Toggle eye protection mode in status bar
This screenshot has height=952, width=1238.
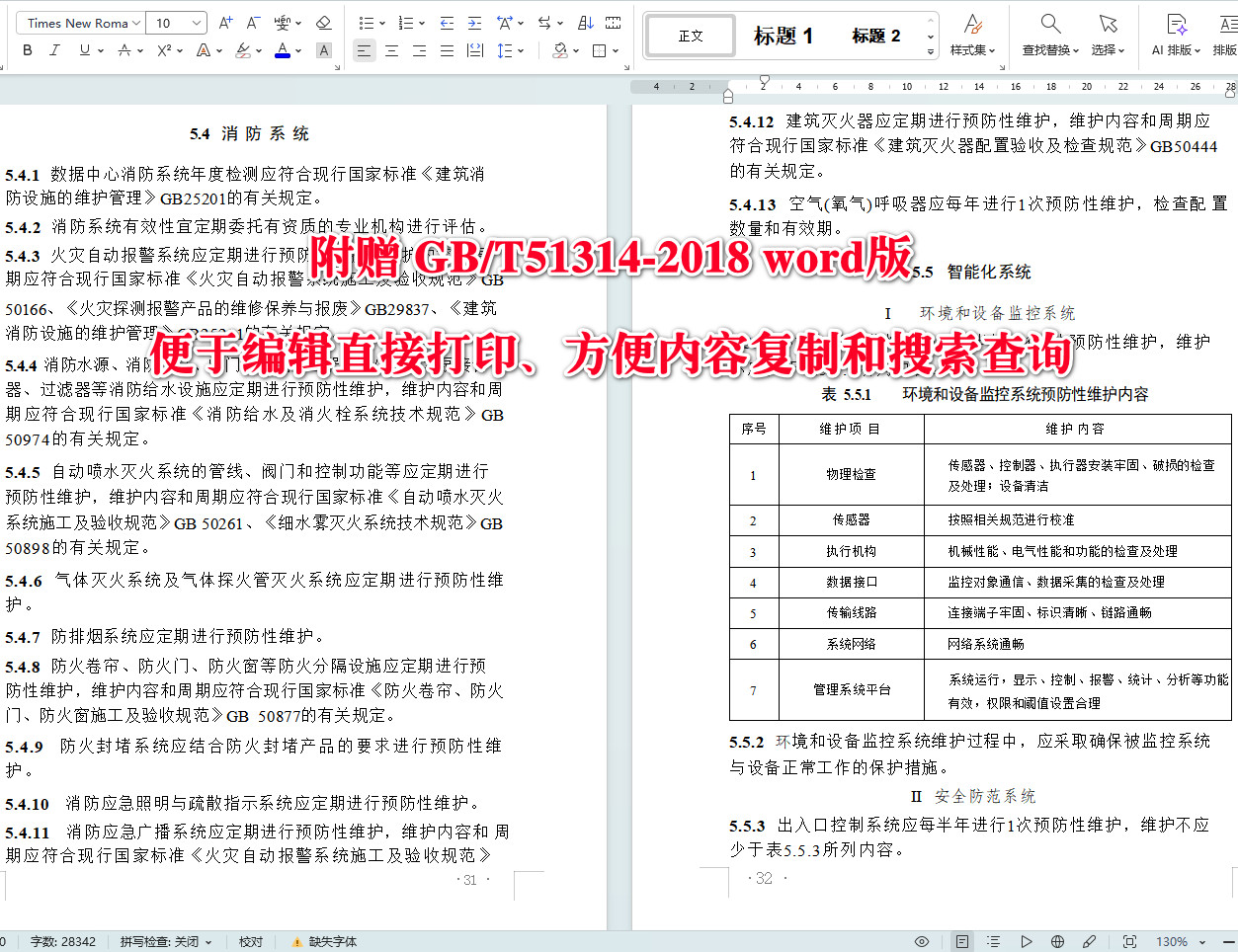click(922, 941)
